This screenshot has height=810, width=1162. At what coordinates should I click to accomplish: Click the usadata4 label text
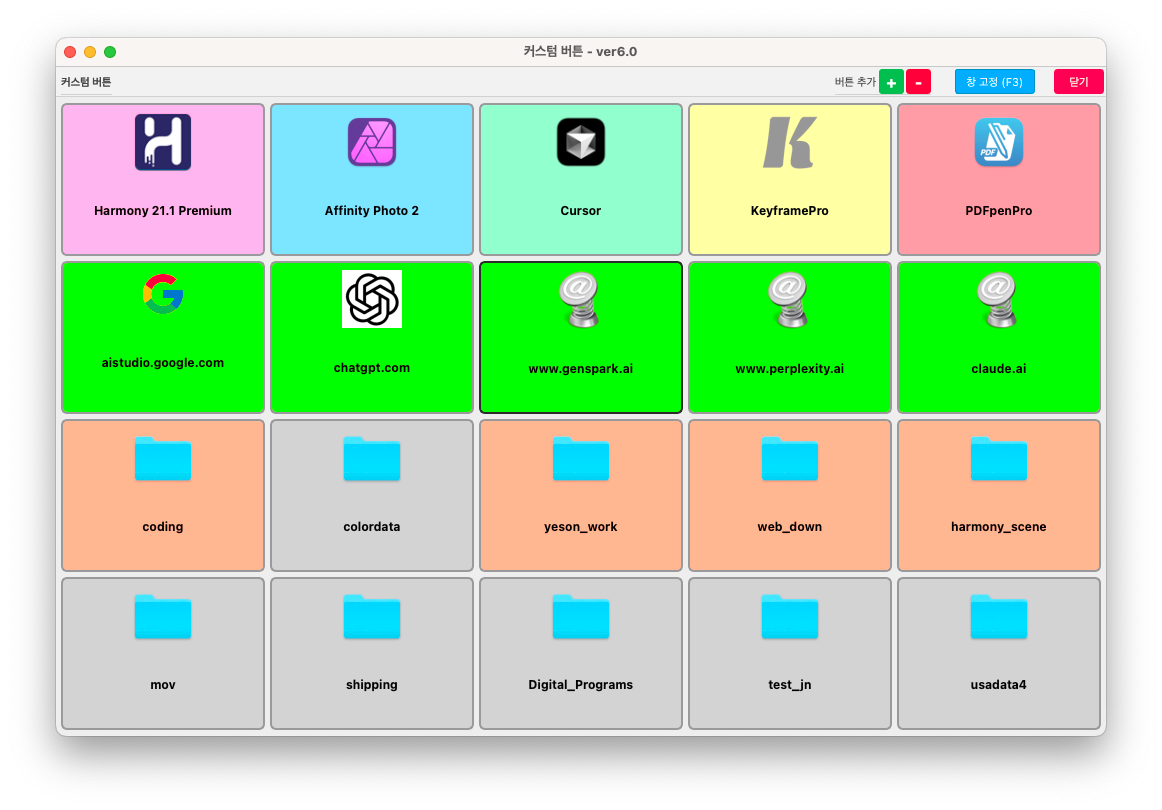(x=999, y=685)
